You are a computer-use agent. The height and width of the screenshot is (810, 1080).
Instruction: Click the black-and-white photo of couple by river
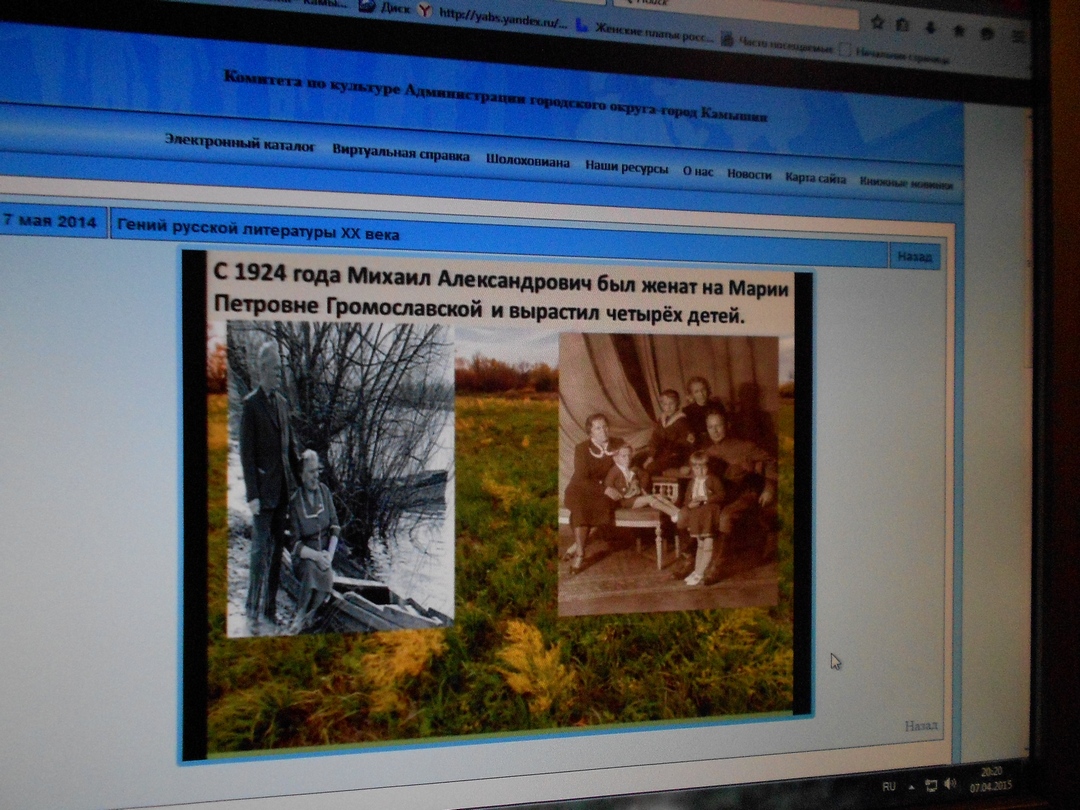click(x=340, y=479)
